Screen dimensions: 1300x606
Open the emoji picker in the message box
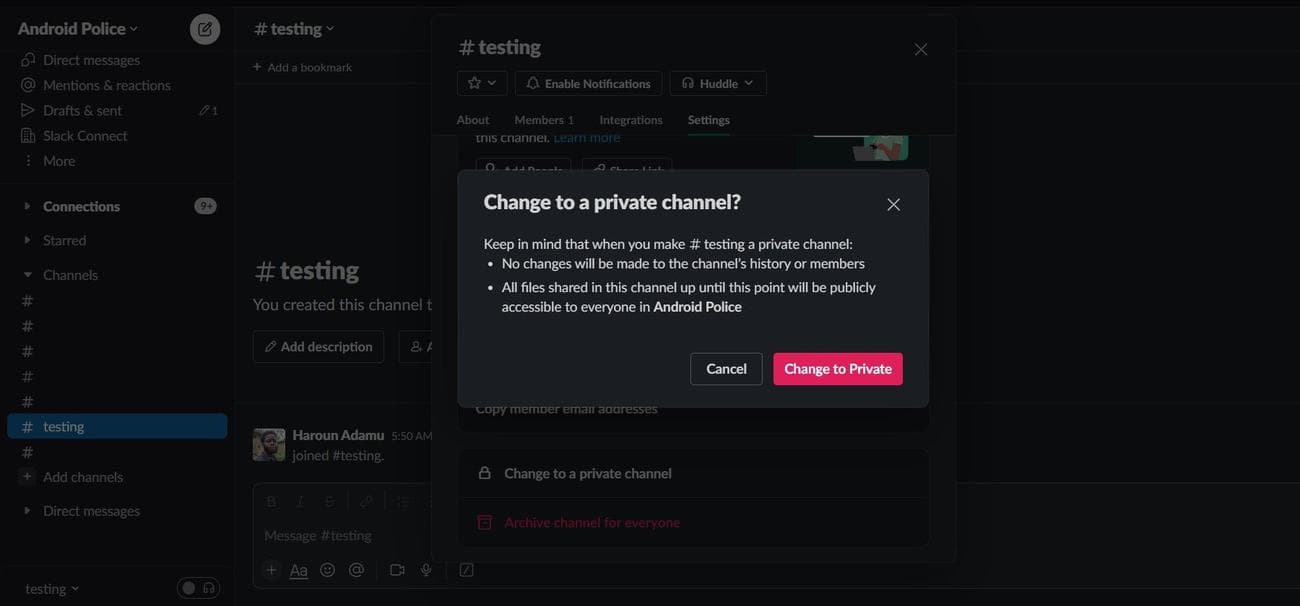coord(327,569)
